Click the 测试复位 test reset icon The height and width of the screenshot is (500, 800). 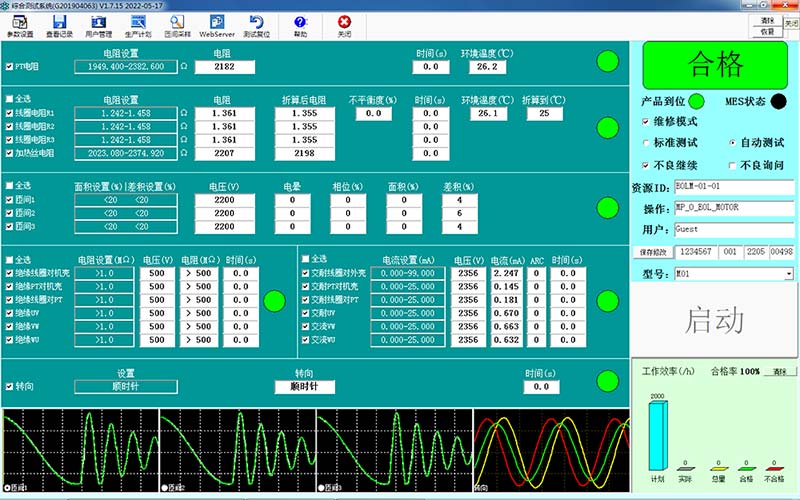click(258, 24)
